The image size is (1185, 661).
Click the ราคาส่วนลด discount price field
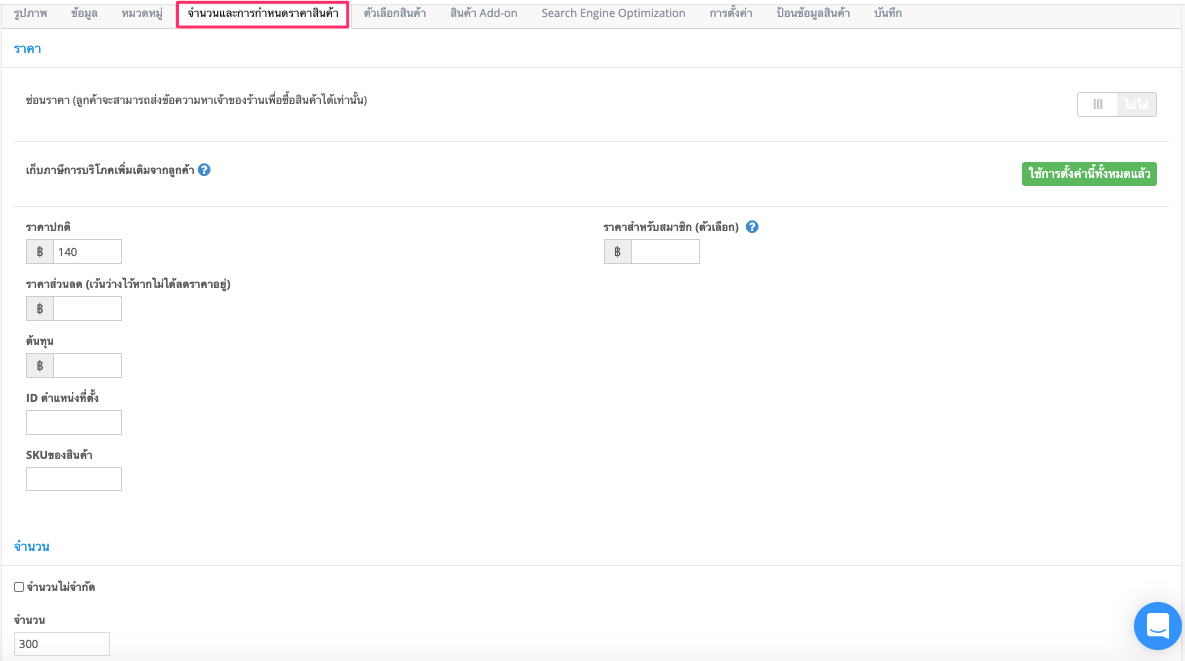point(87,308)
